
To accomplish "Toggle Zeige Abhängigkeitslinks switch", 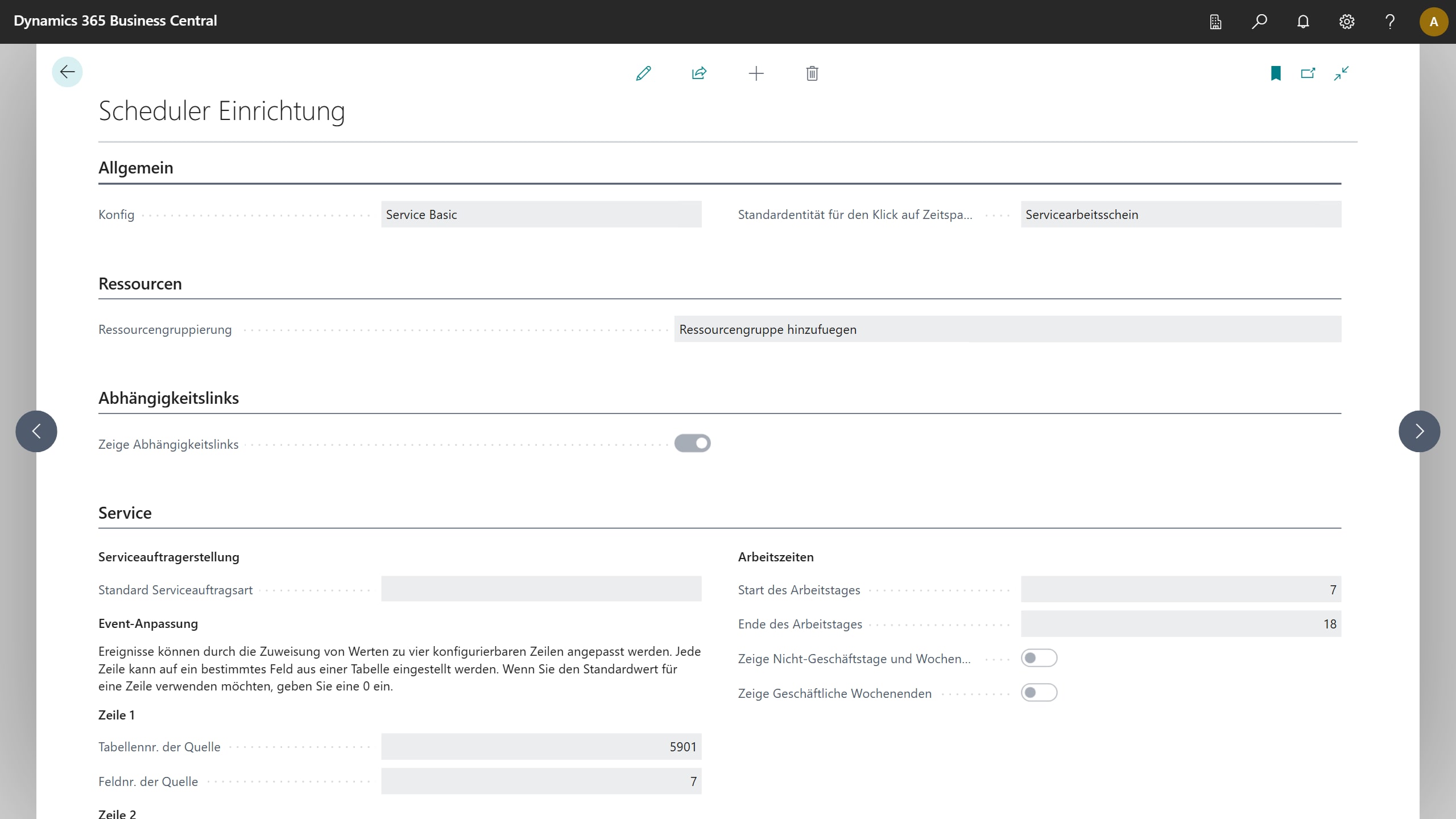I will (x=692, y=443).
